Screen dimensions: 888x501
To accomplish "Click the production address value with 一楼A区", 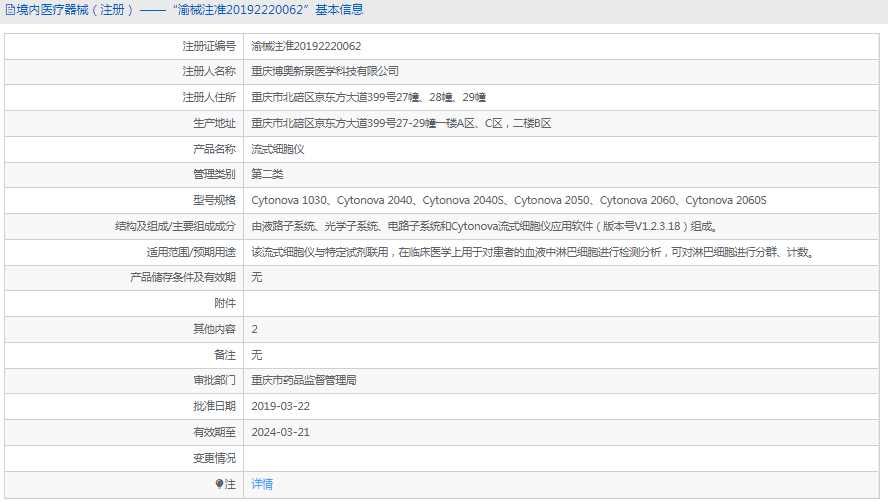I will point(401,123).
